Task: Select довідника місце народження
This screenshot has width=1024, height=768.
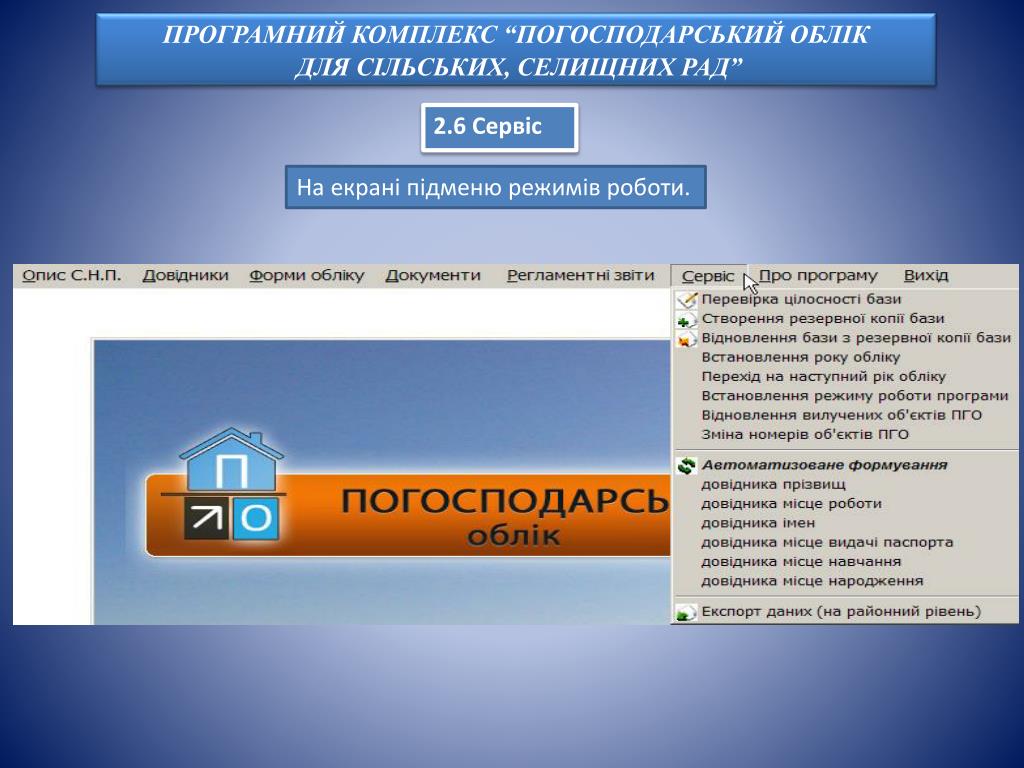Action: pyautogui.click(x=812, y=581)
